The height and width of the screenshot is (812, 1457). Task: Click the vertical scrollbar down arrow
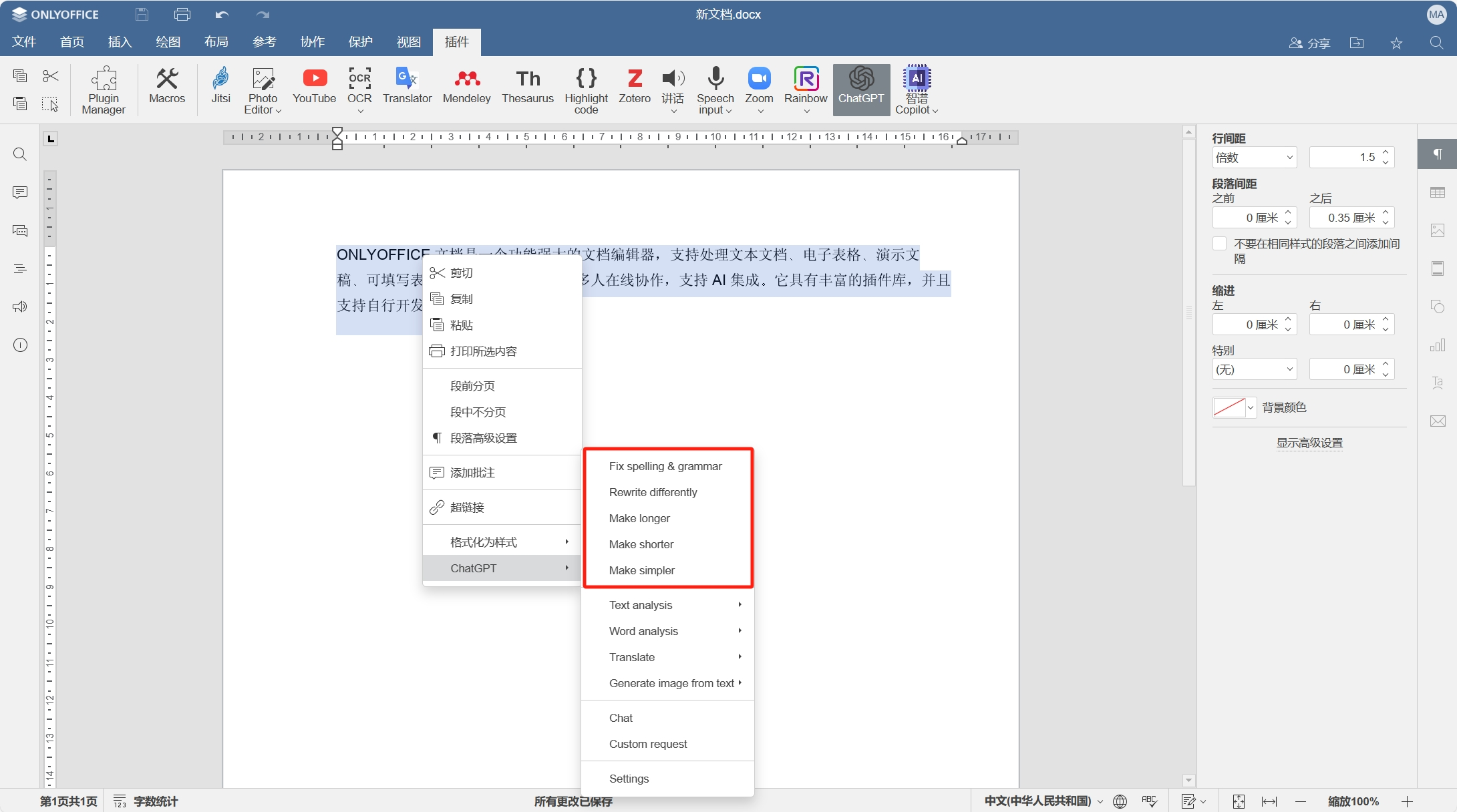[1188, 780]
